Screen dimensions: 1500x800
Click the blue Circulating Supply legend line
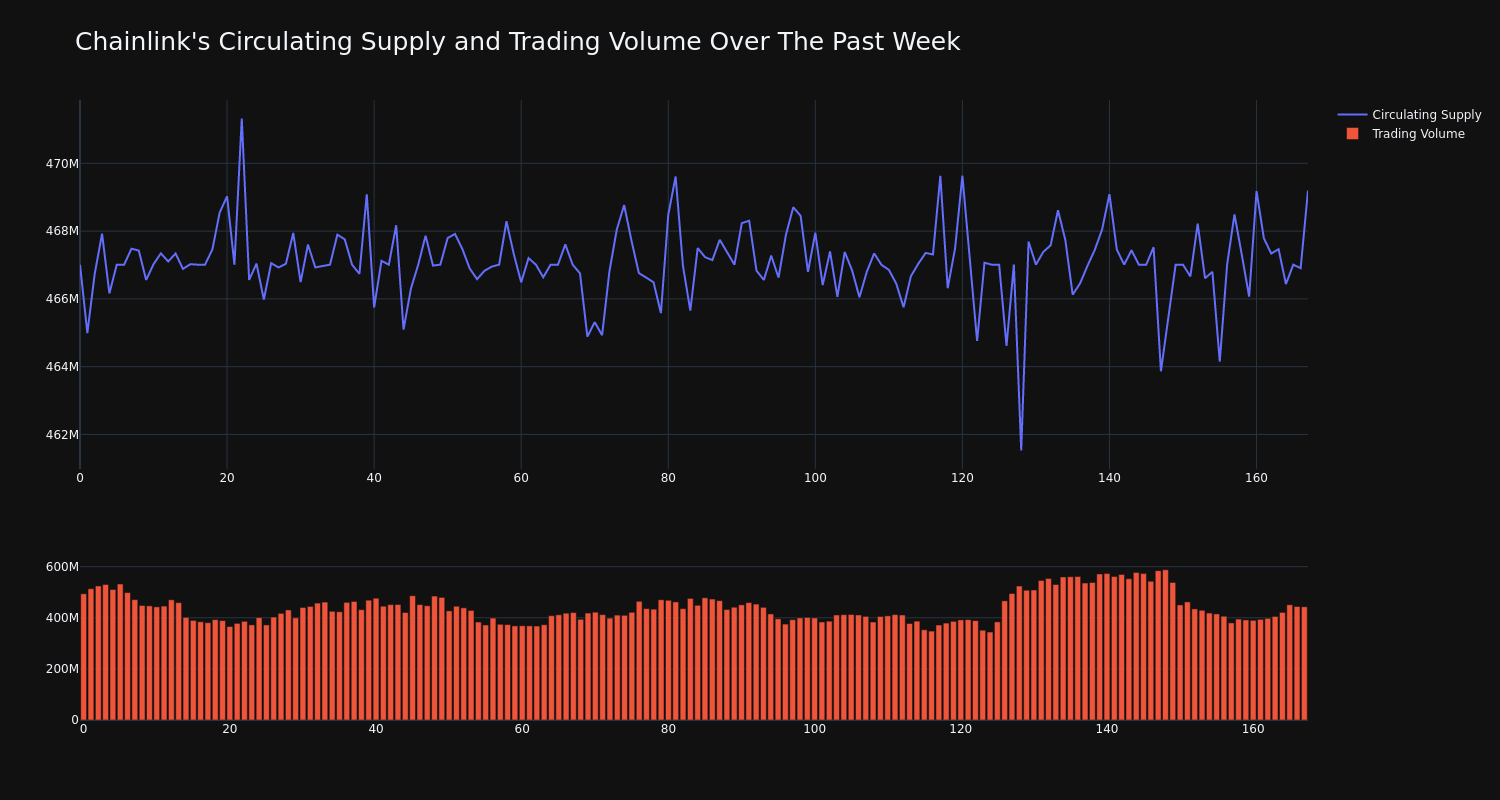click(1352, 115)
